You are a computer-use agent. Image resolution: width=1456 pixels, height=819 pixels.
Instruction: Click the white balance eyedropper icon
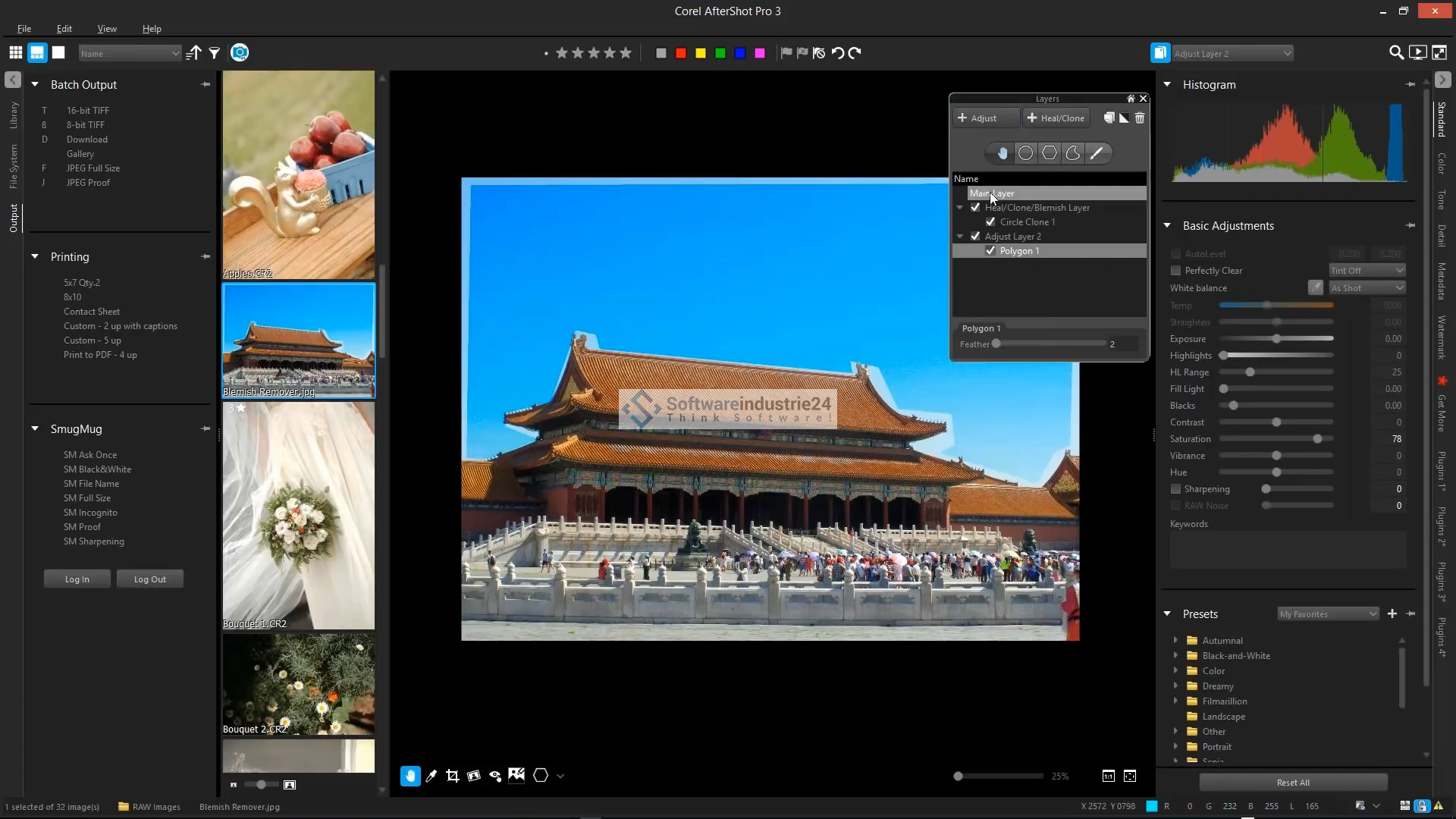[1315, 287]
